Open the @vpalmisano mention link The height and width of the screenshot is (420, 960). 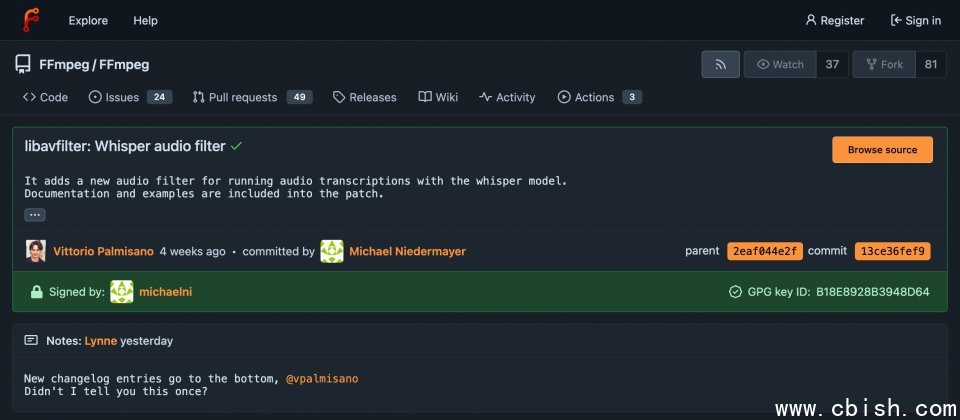tap(322, 379)
